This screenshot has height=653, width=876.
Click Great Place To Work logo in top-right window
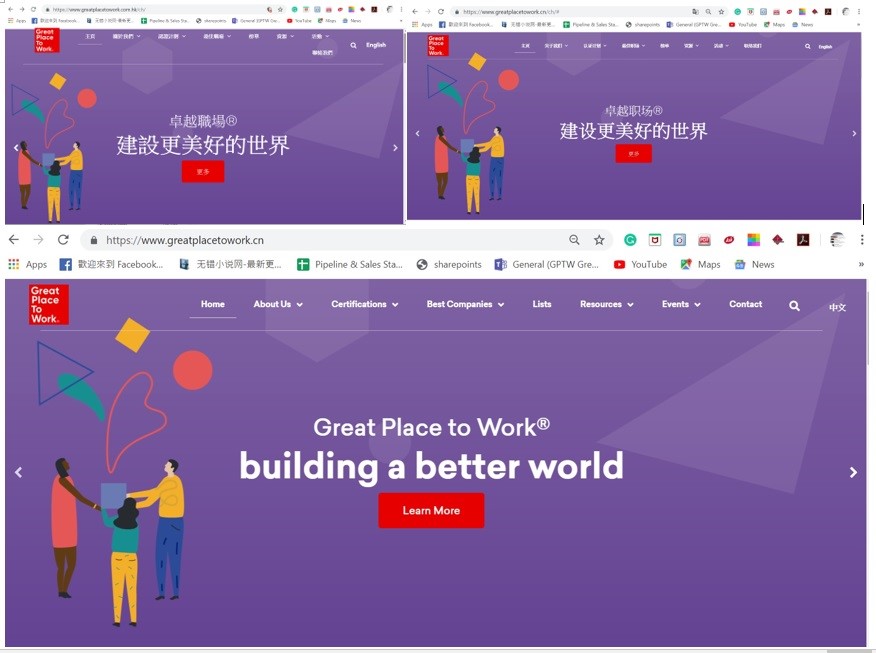click(437, 45)
